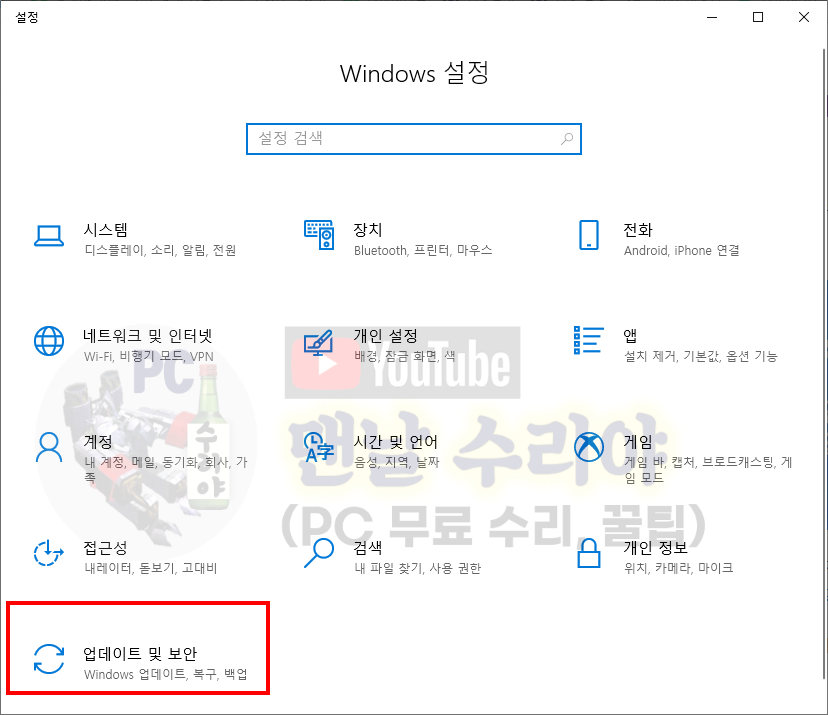Open the 네트워크 및 인터넷 globe icon
This screenshot has height=715, width=828.
49,341
